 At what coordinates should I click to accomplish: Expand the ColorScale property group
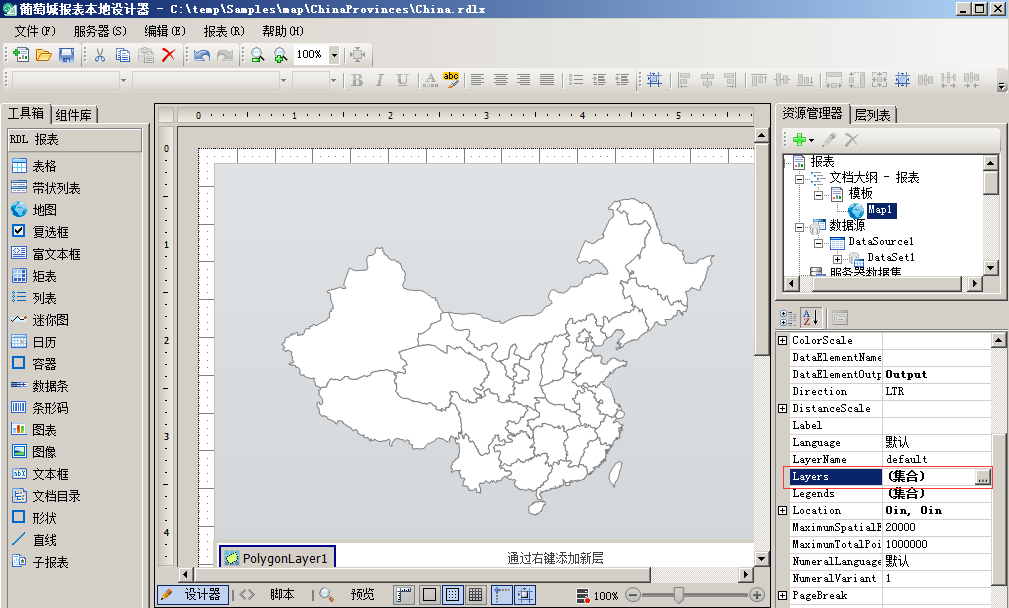[x=783, y=341]
